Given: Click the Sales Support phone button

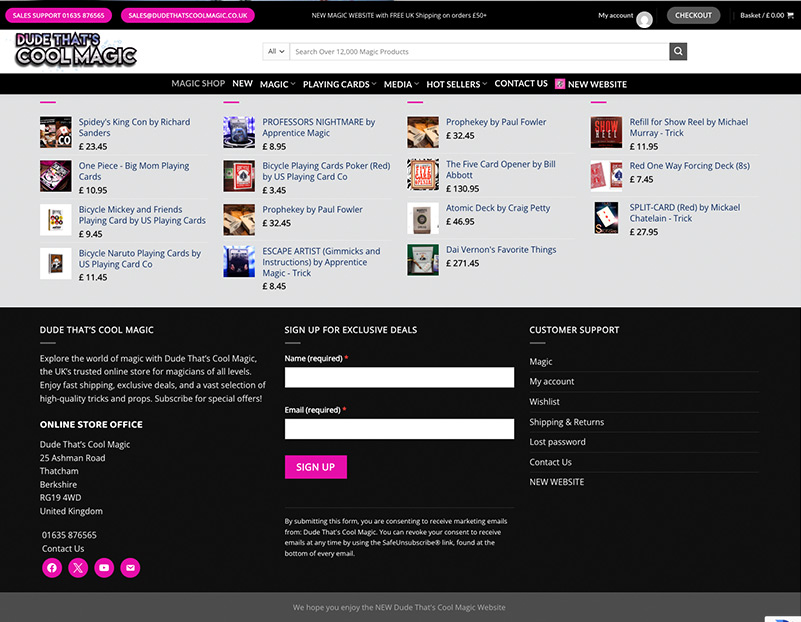Looking at the screenshot, I should 58,15.
